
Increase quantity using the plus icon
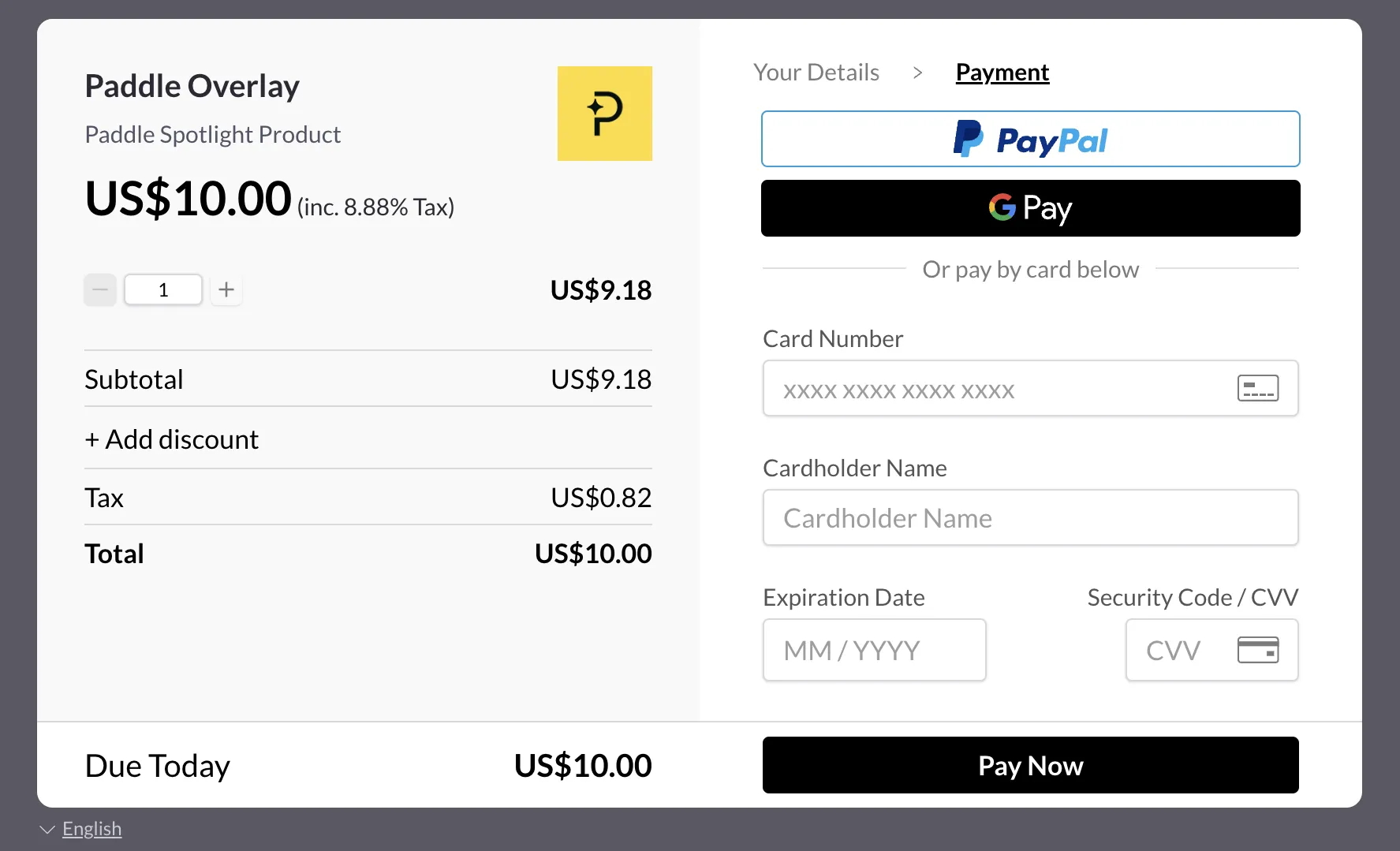tap(226, 289)
